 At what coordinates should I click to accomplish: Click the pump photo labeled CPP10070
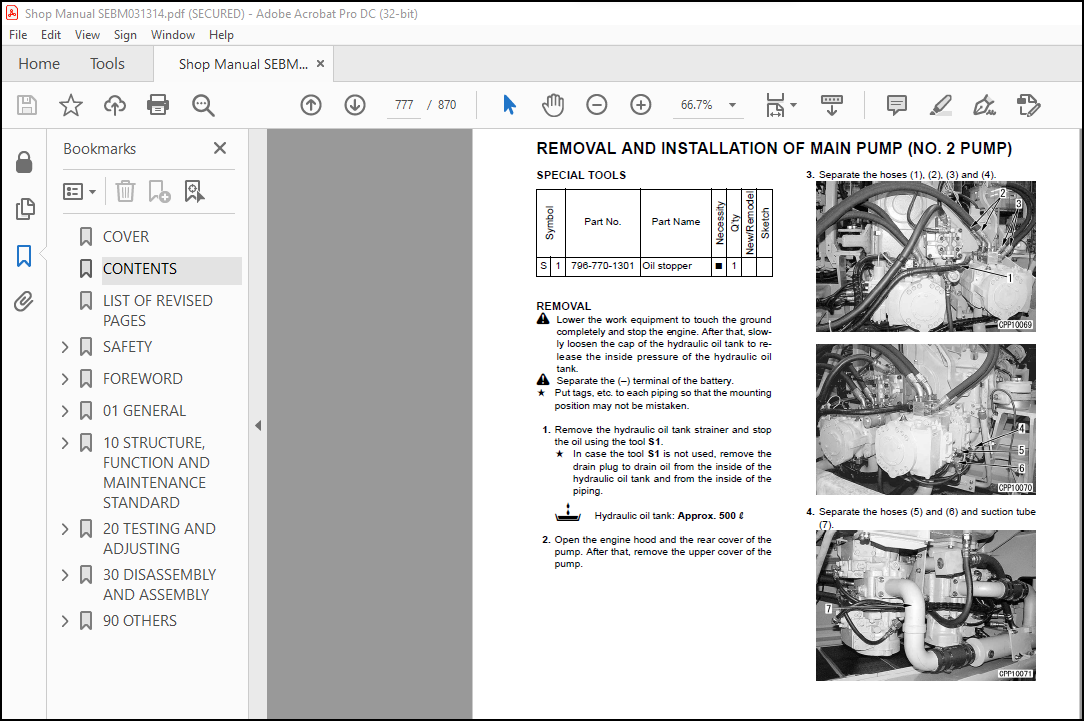click(926, 420)
